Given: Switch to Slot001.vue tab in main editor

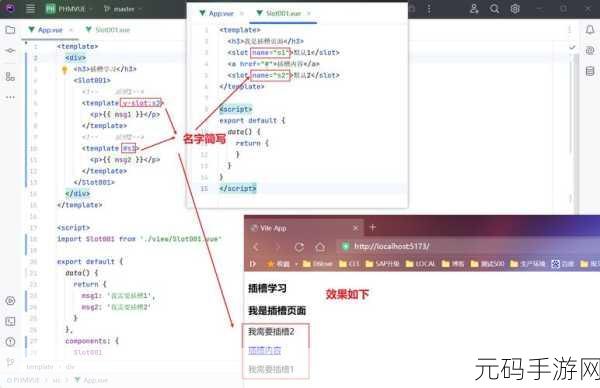Looking at the screenshot, I should [x=108, y=30].
